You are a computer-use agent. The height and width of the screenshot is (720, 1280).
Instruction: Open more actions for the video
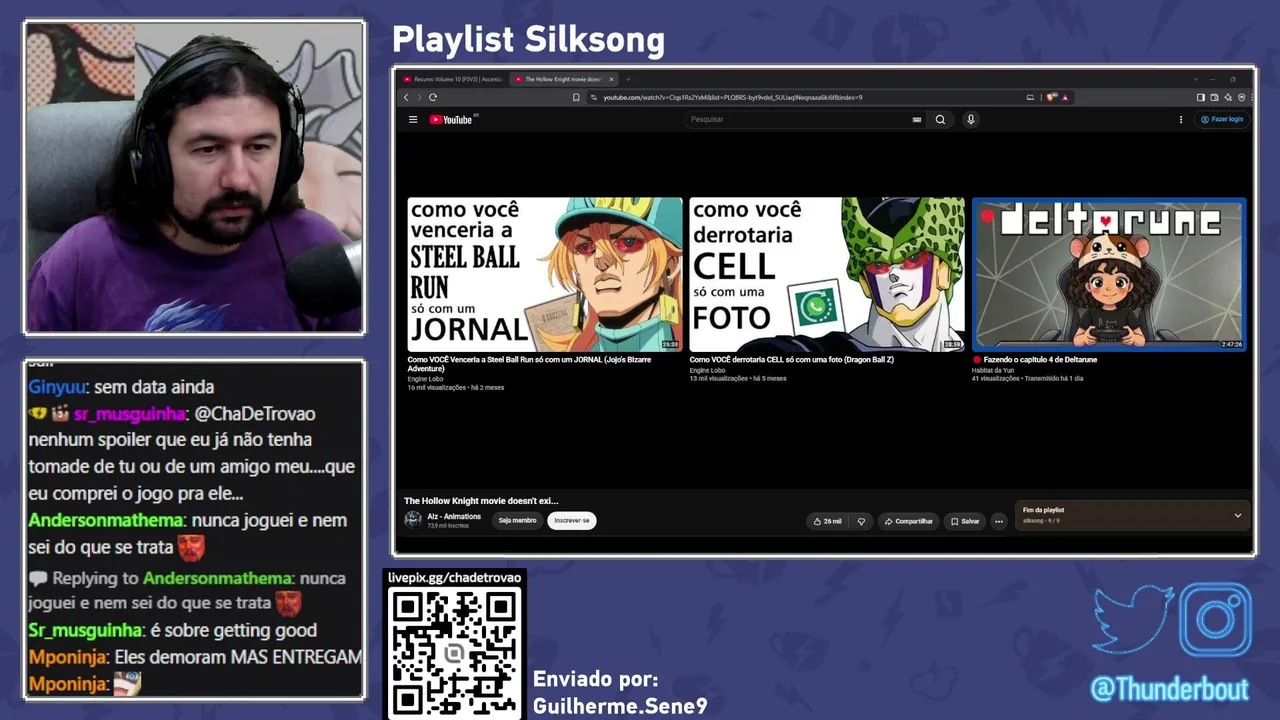coord(998,521)
